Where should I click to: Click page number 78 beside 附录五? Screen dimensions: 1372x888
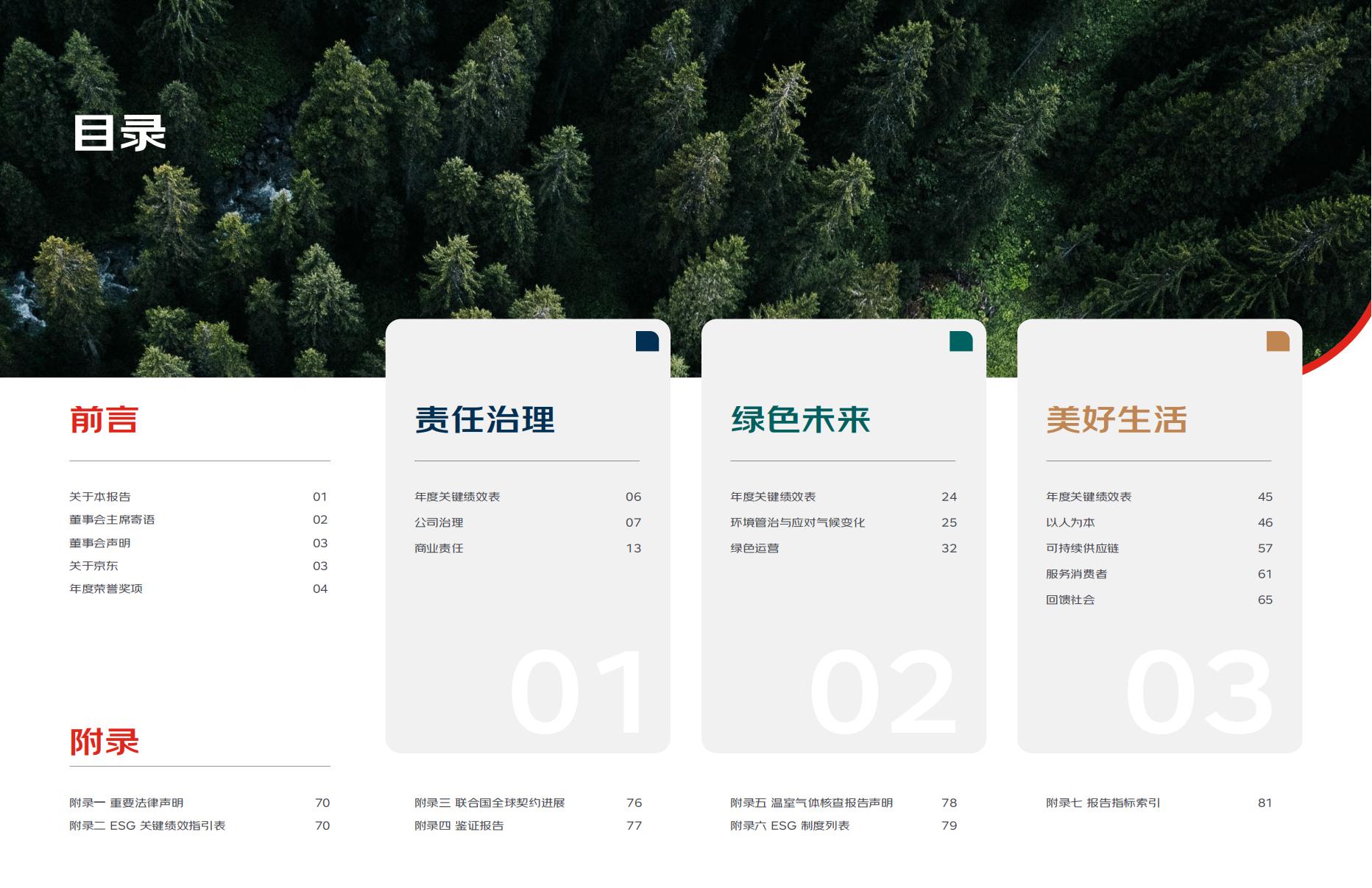[950, 803]
